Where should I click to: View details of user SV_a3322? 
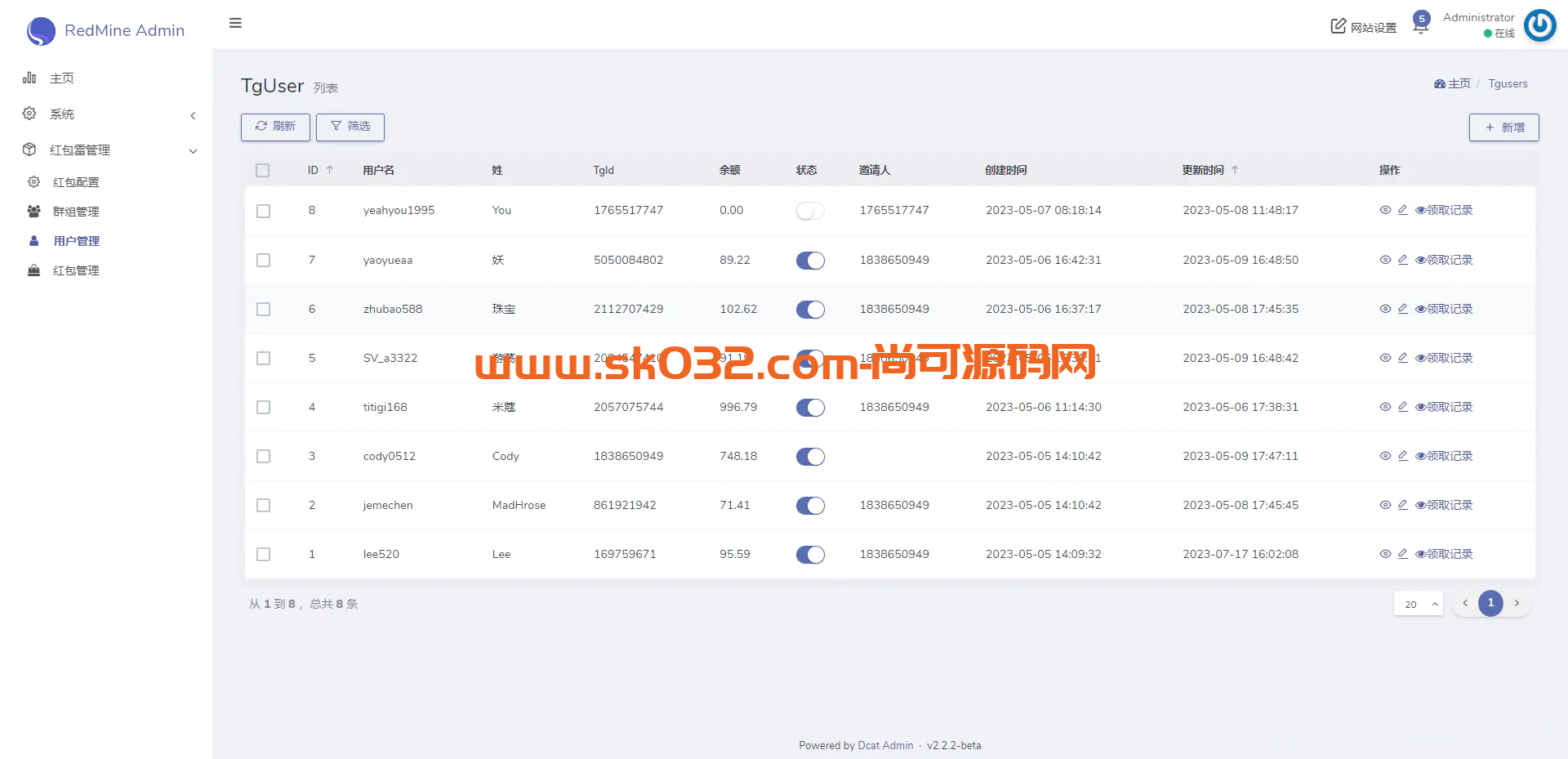[1385, 358]
